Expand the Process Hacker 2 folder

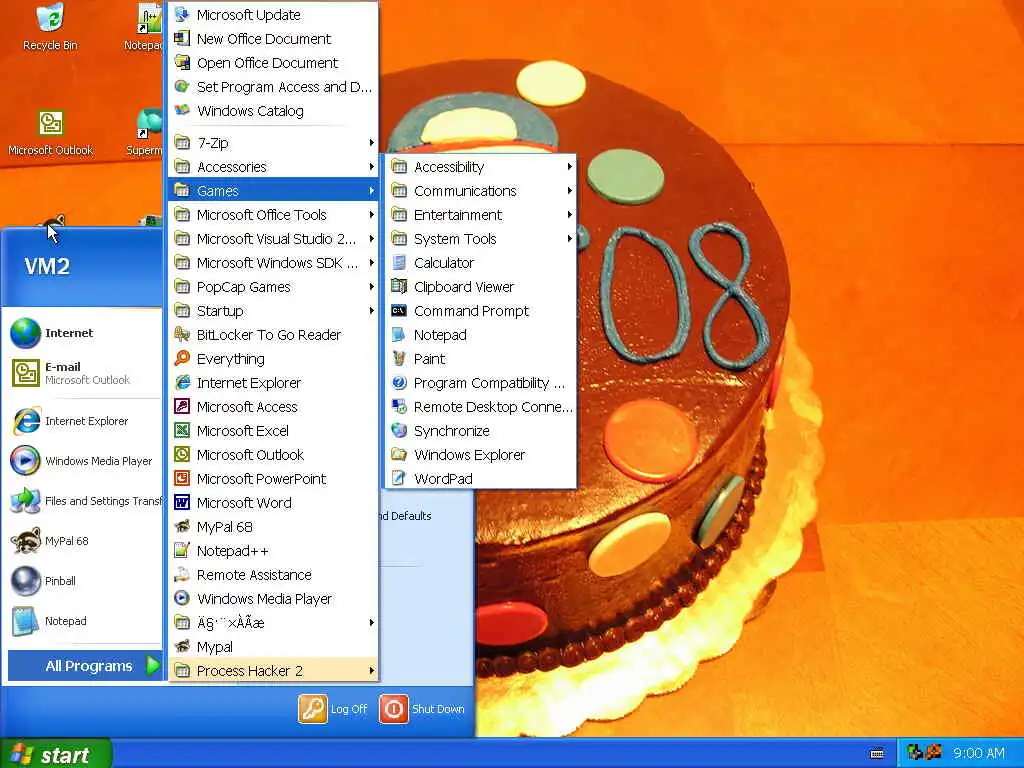point(274,671)
